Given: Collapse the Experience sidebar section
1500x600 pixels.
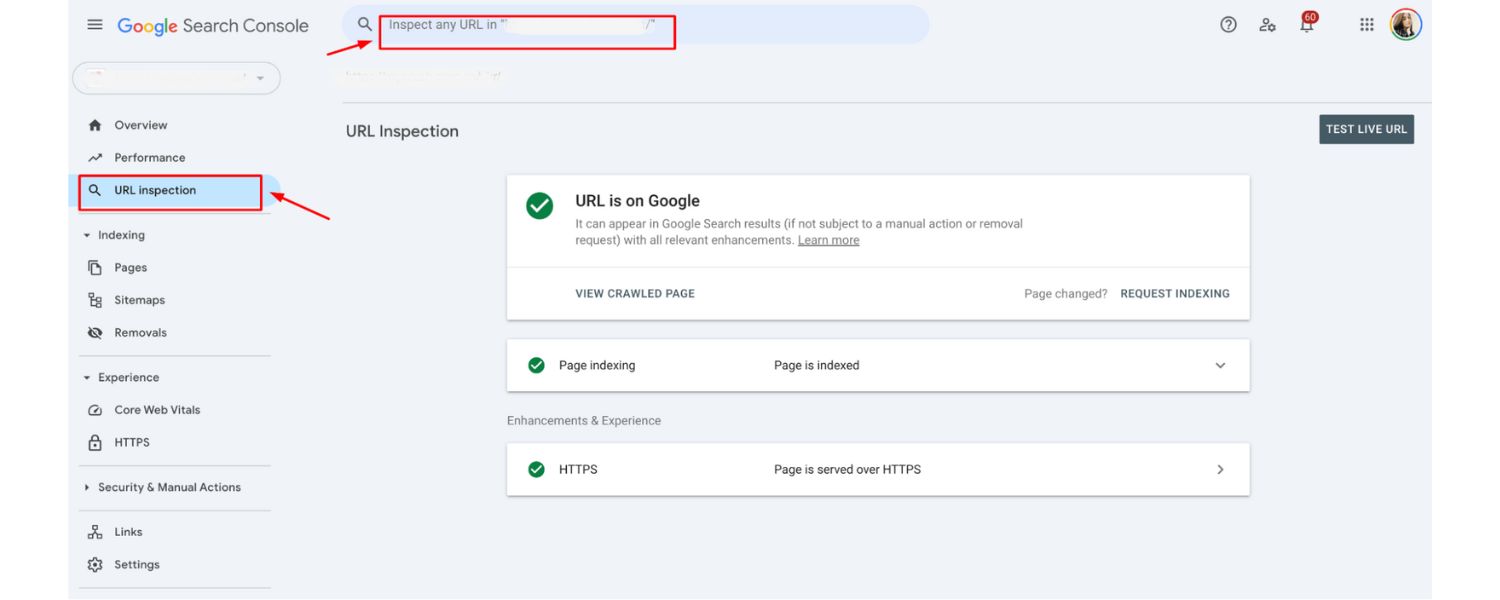Looking at the screenshot, I should (x=88, y=378).
